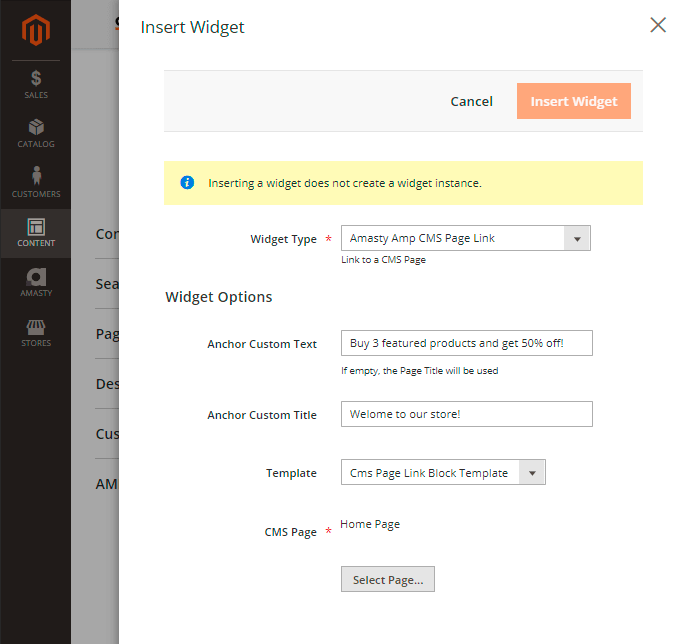This screenshot has height=644, width=684.
Task: Open the Stores sidebar menu
Action: 36,333
